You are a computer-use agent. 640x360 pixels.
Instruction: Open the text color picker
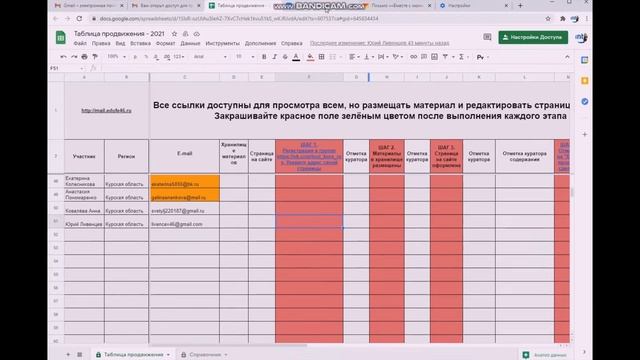[296, 57]
